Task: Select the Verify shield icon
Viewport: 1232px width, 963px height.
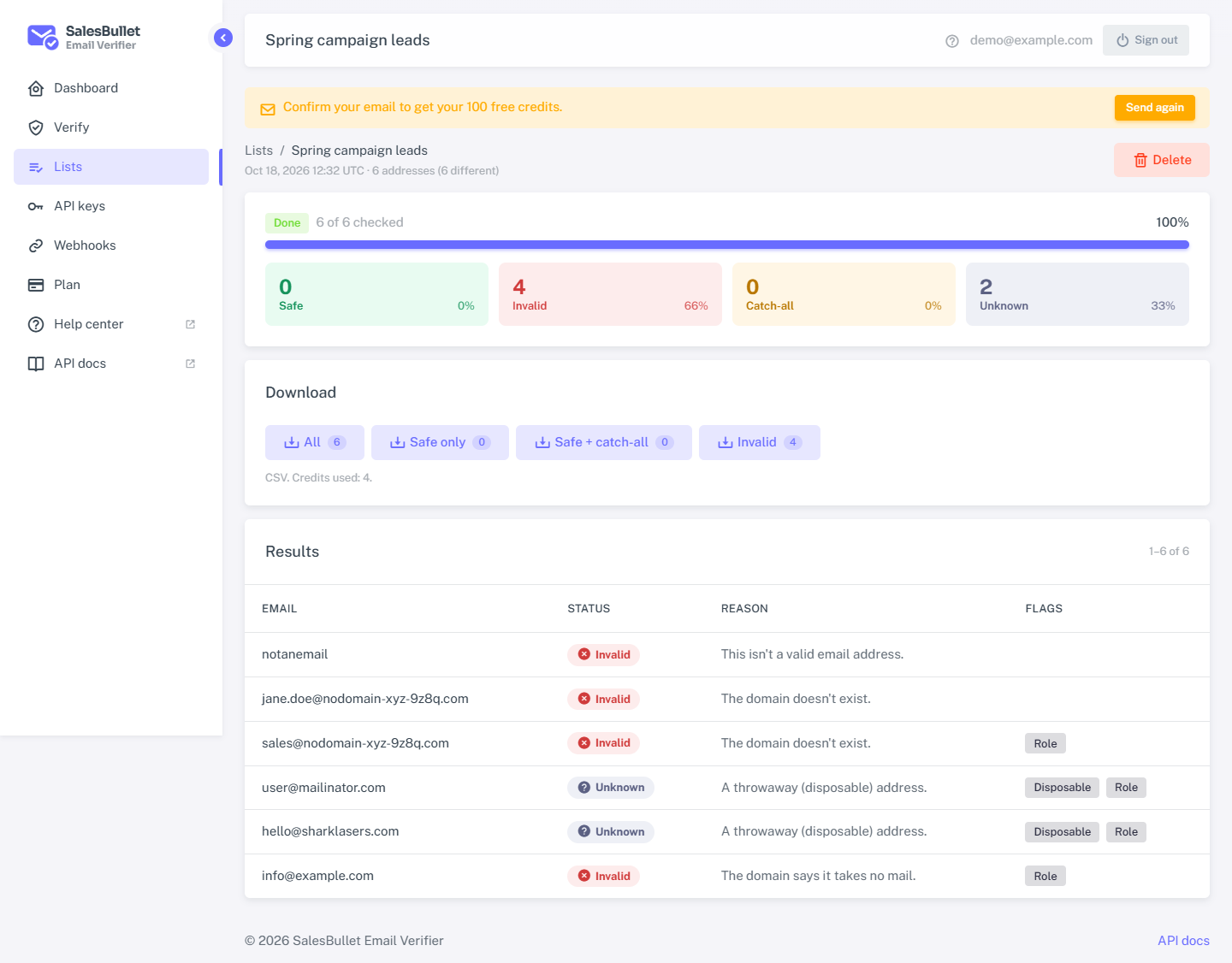Action: [x=36, y=127]
